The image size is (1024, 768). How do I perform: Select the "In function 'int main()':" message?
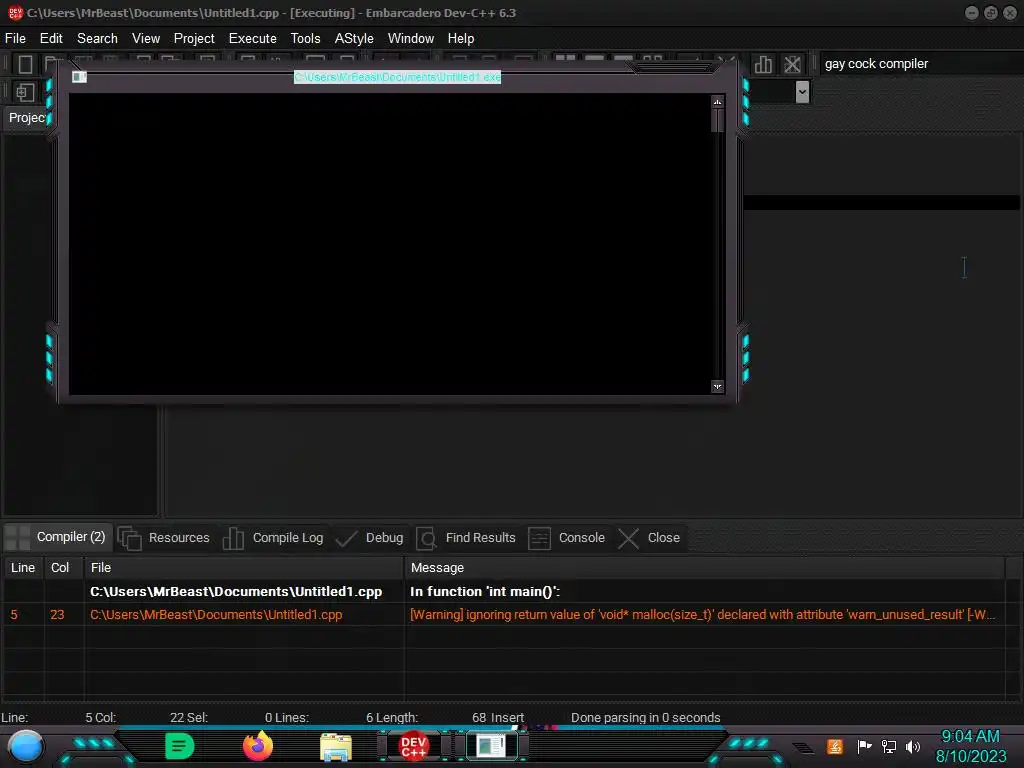(485, 592)
